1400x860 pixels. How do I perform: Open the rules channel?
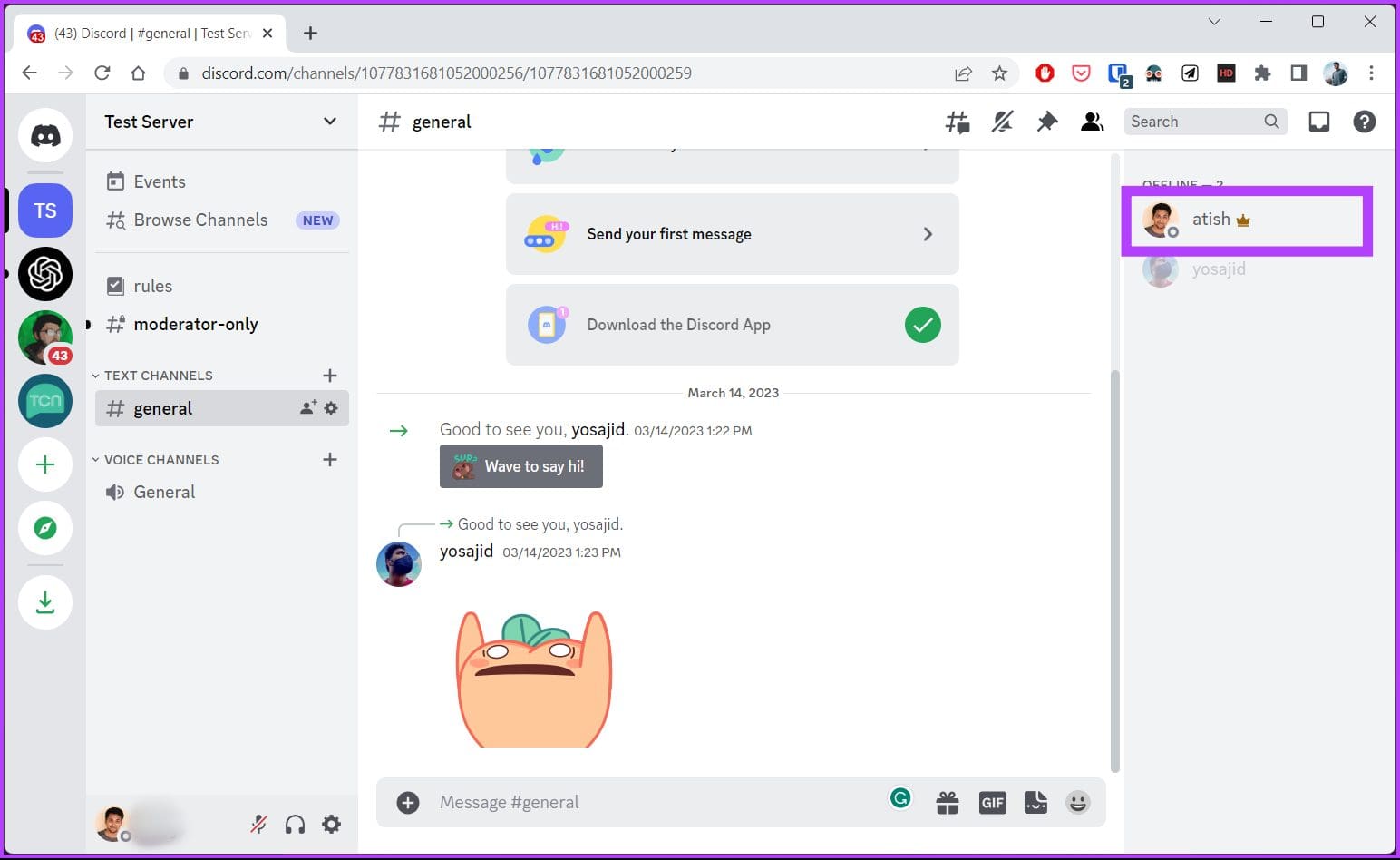154,285
